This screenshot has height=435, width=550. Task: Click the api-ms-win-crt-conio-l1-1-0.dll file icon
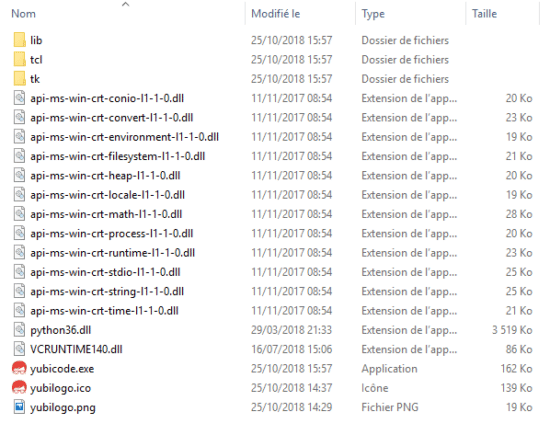19,98
